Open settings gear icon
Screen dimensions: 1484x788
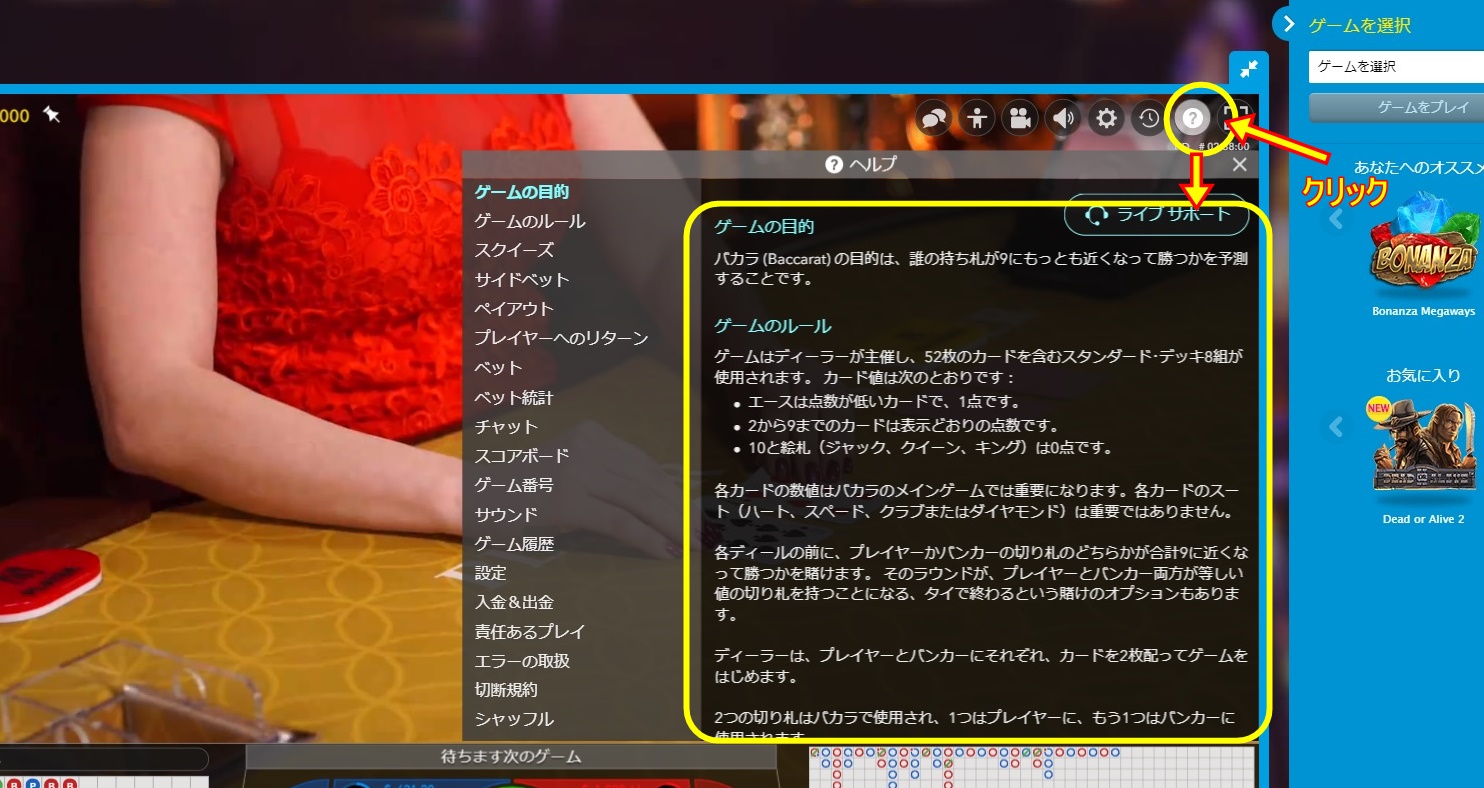(x=1106, y=118)
